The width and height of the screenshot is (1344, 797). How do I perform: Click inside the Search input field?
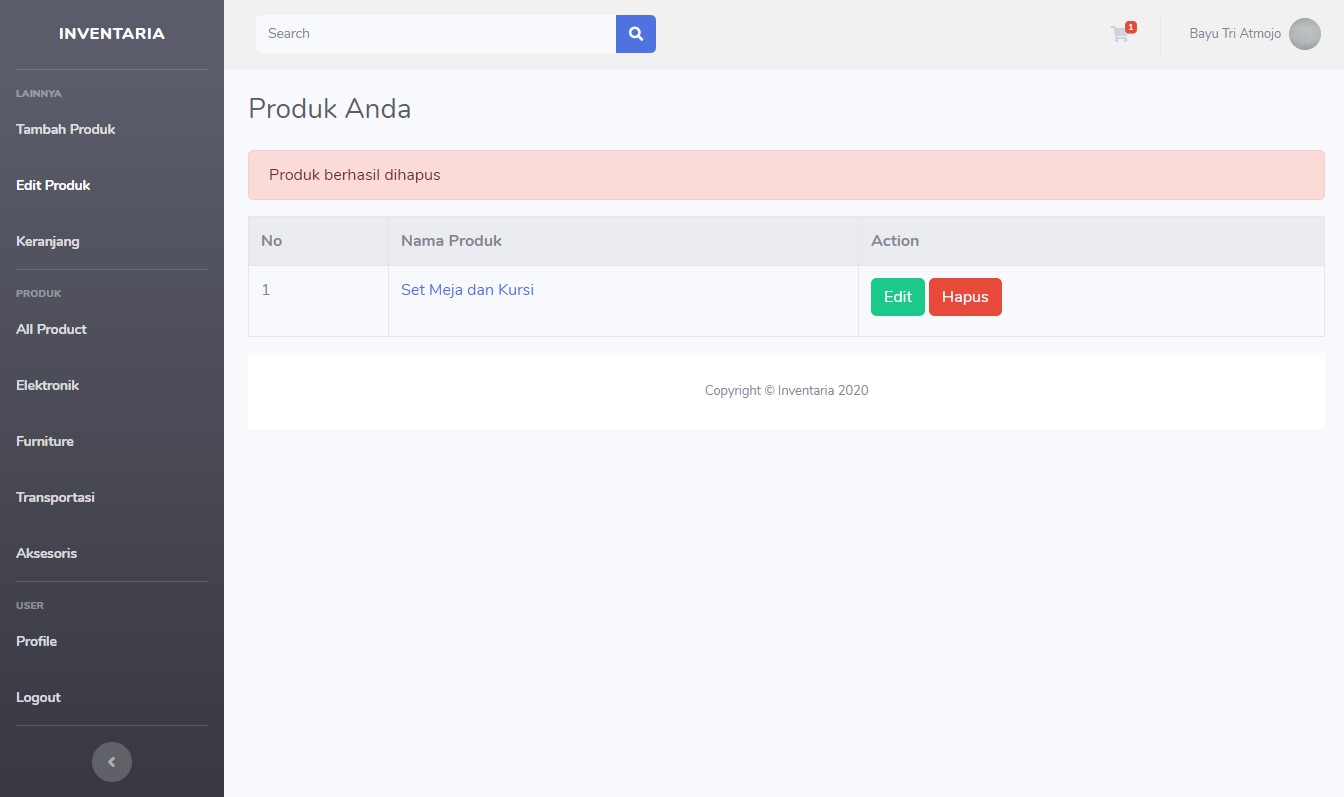[435, 33]
